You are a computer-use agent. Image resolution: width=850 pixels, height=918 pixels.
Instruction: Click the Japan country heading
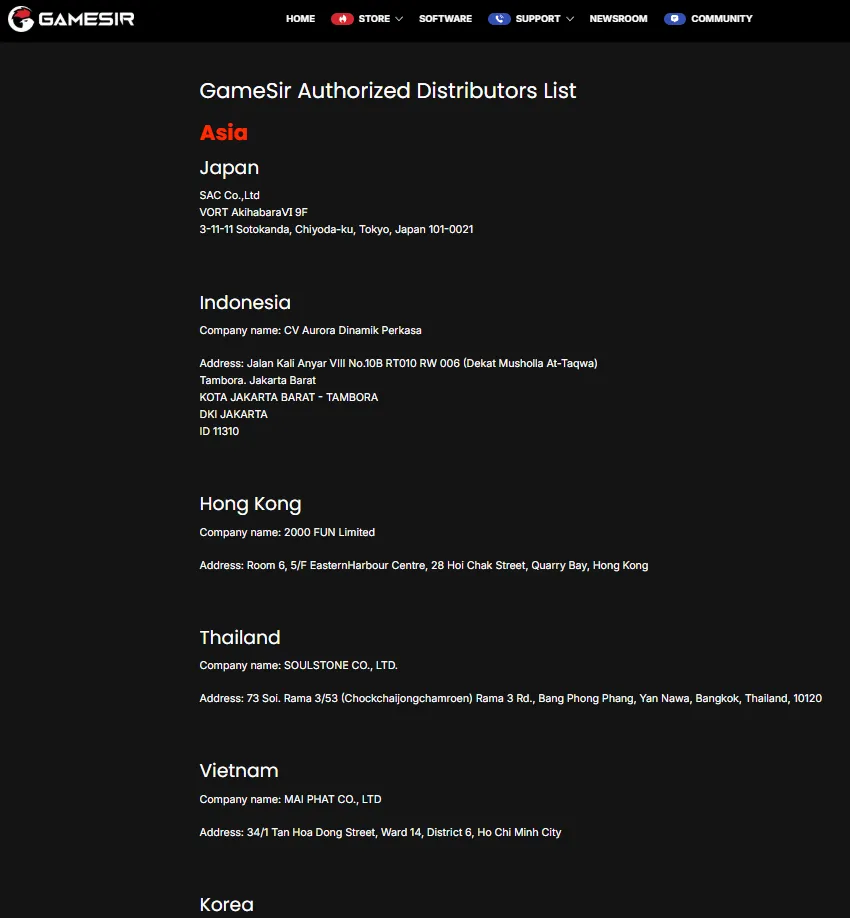pyautogui.click(x=229, y=168)
